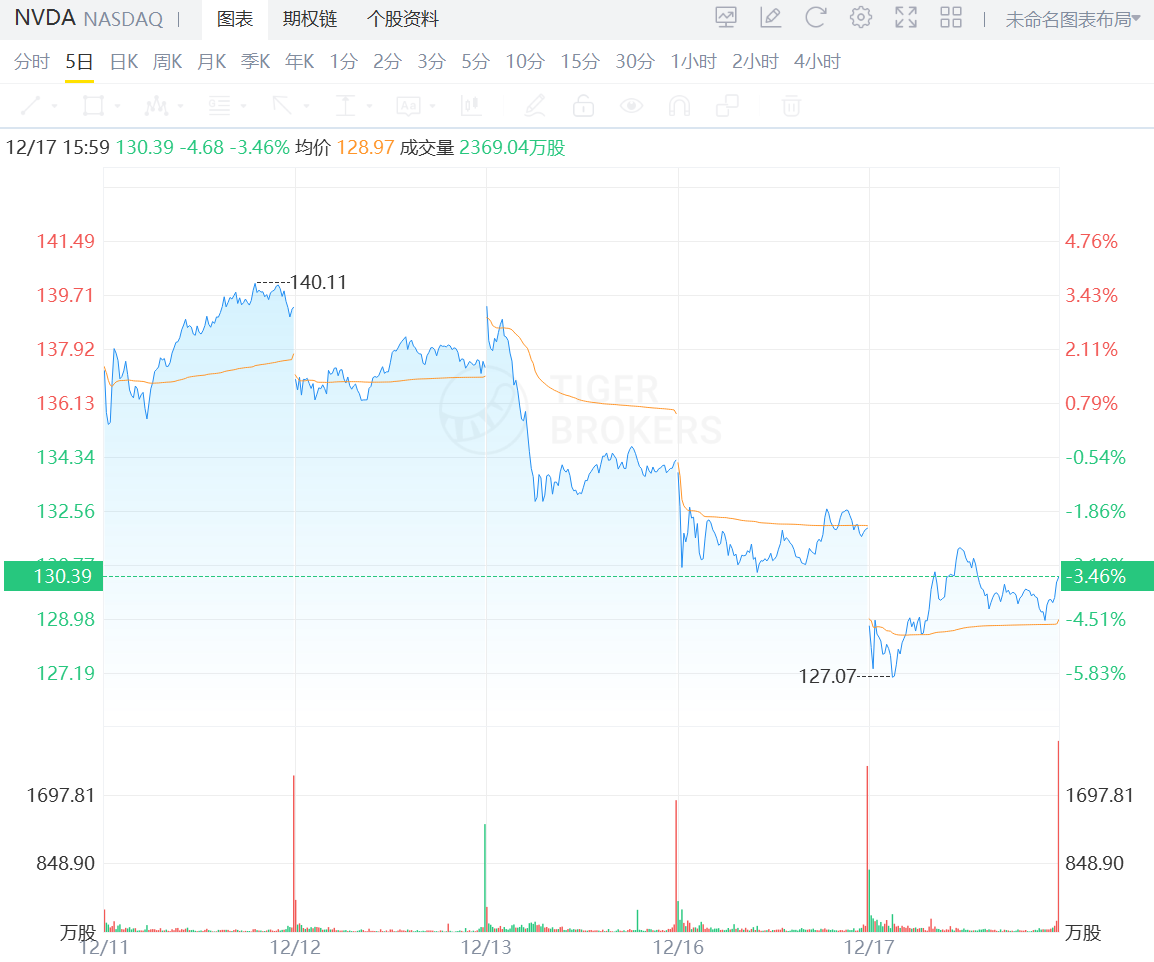This screenshot has width=1154, height=962.
Task: Select the 4小时 interval
Action: [817, 61]
